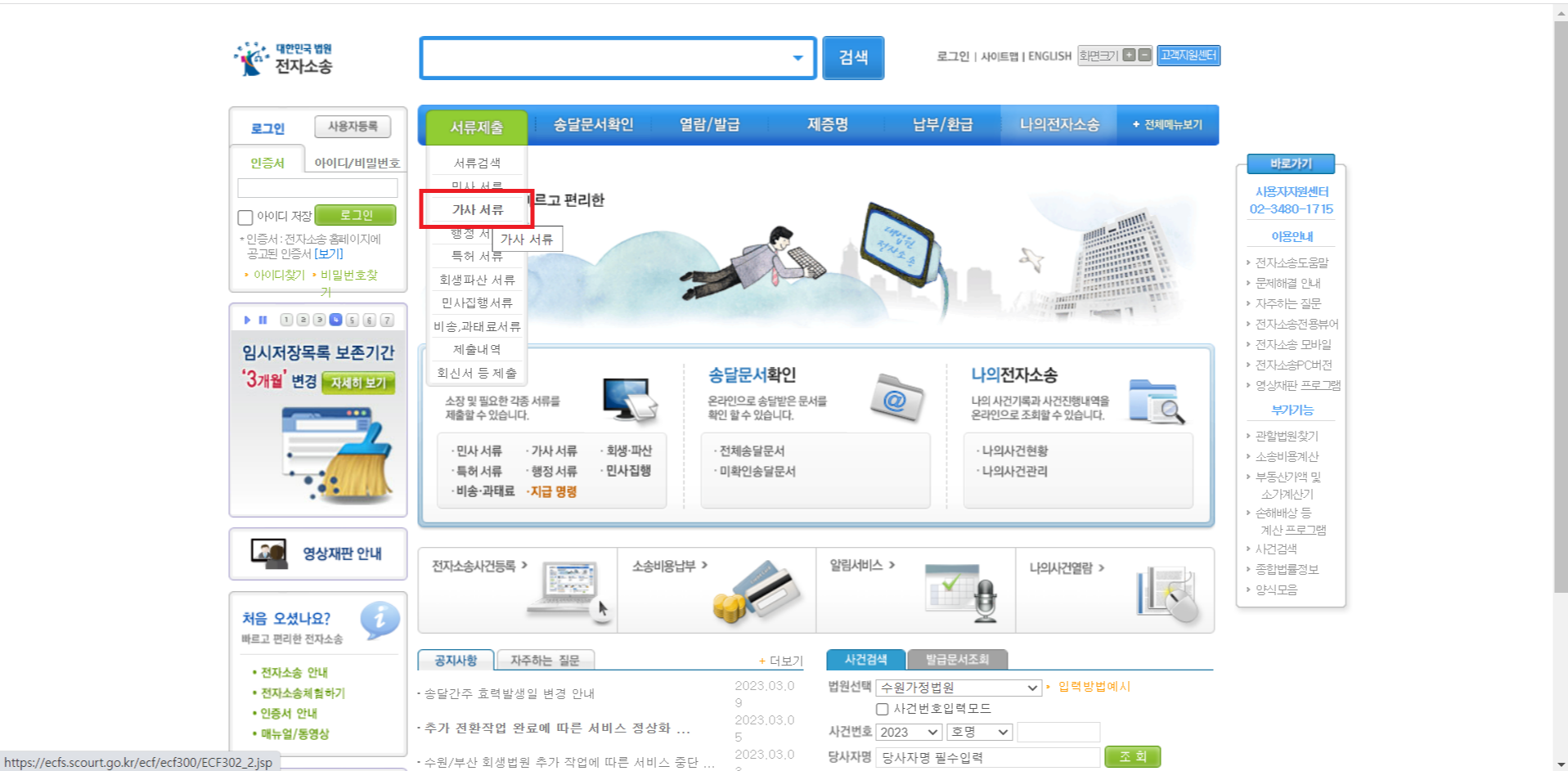Image resolution: width=1568 pixels, height=771 pixels.
Task: Check the 아이디 저장 checkbox
Action: pyautogui.click(x=245, y=217)
